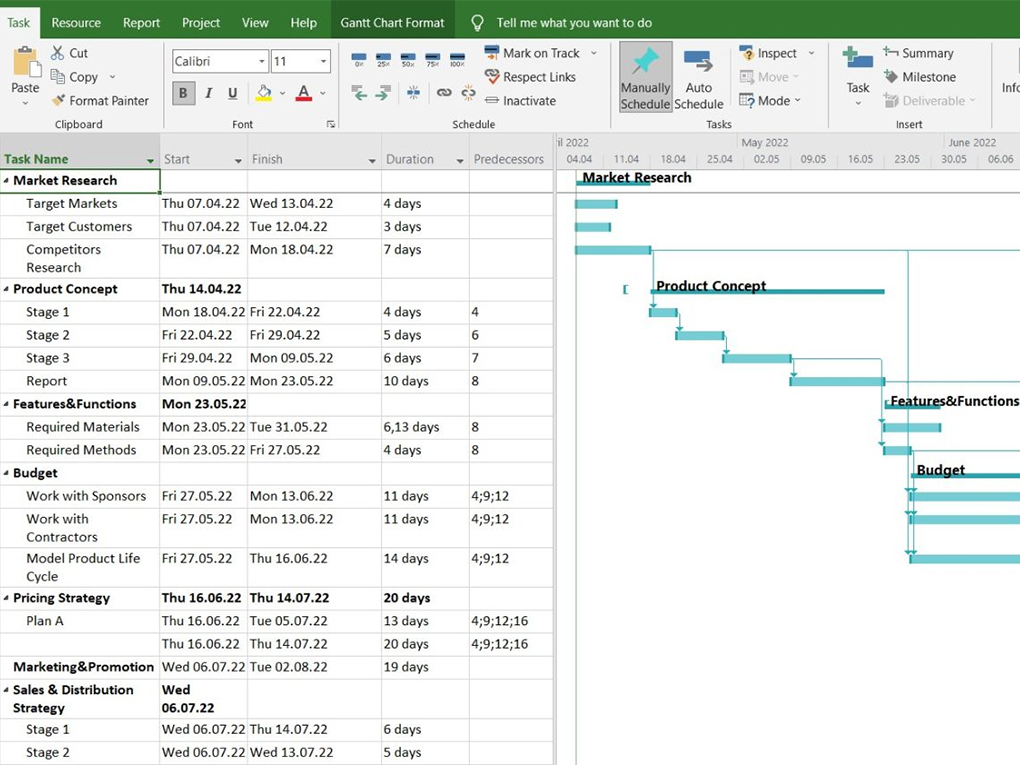Click the Tell me what you want to do box
1020x765 pixels.
coord(573,22)
